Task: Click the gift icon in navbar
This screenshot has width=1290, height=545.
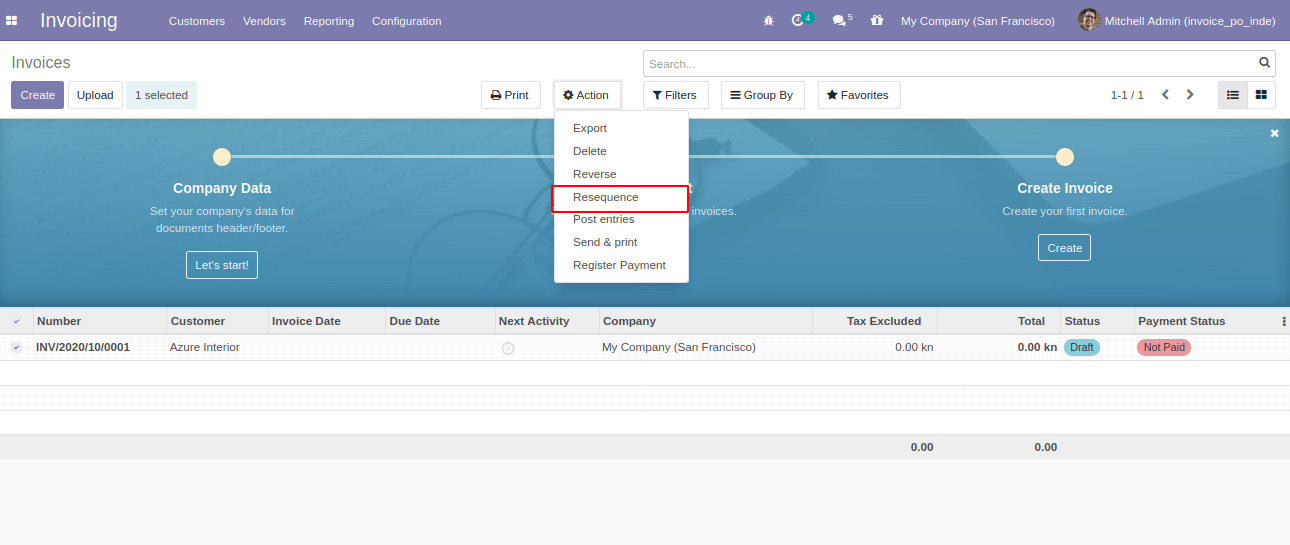Action: point(877,20)
